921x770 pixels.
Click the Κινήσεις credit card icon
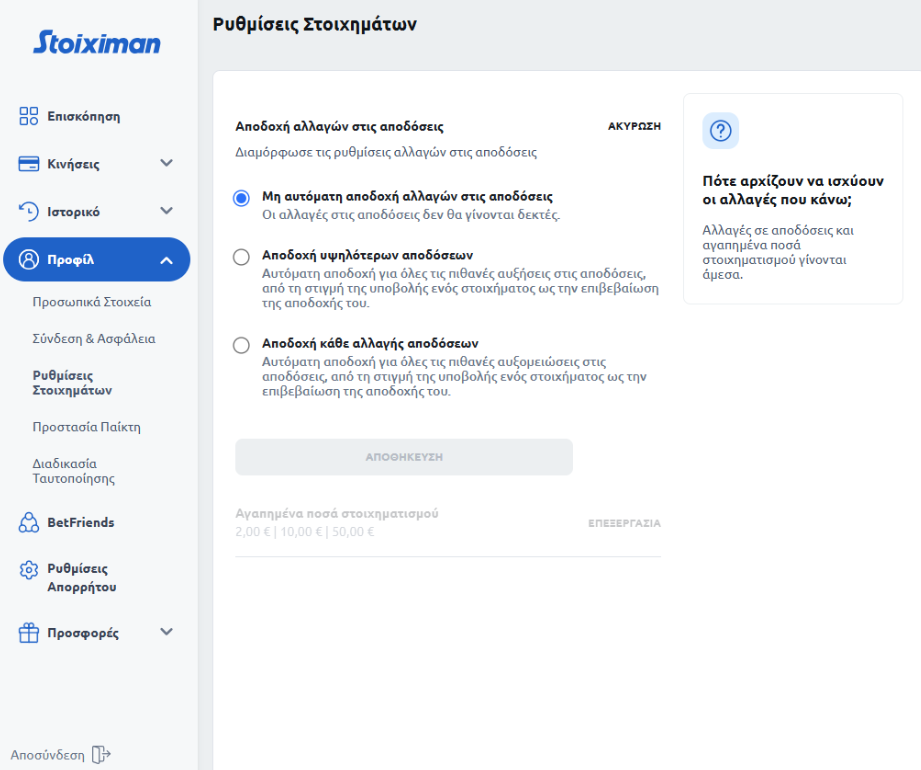pos(29,164)
